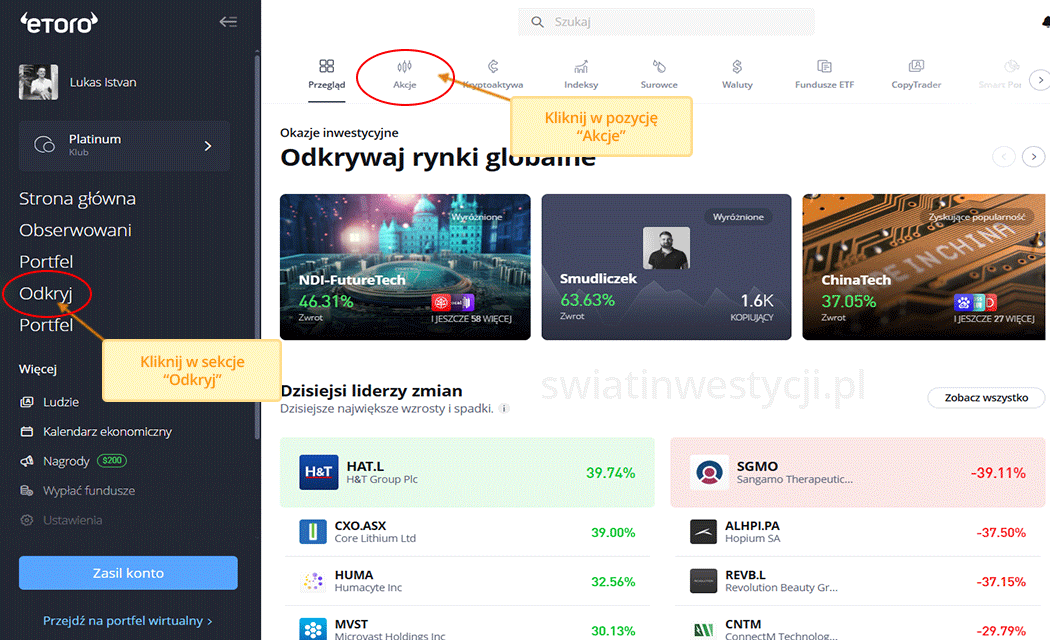Click the 39.74% HAT.L change value

pos(611,473)
